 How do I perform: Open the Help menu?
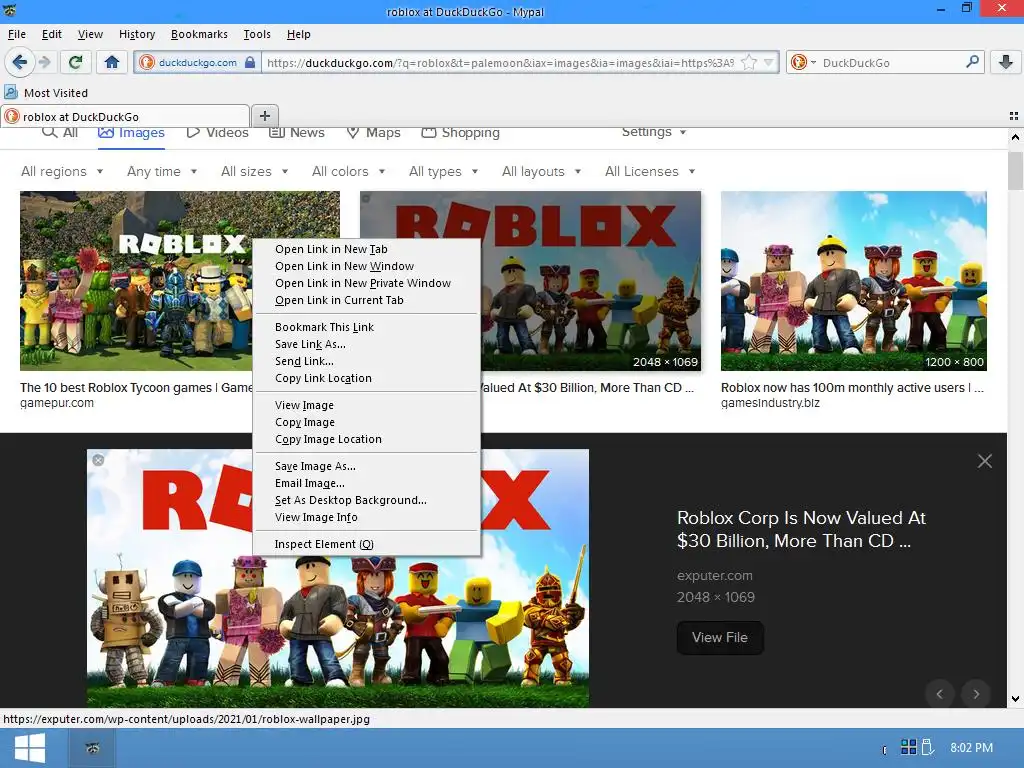point(298,34)
